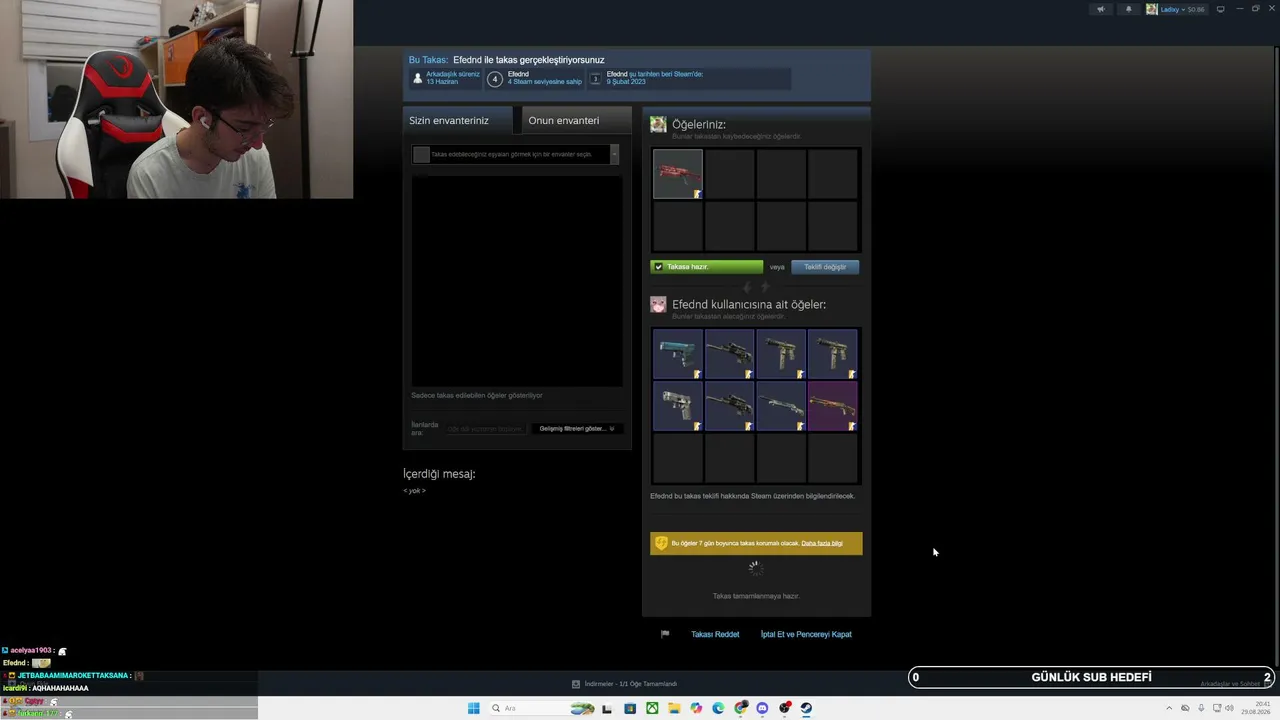Click the trade protection shield icon
The image size is (1280, 720).
click(660, 543)
